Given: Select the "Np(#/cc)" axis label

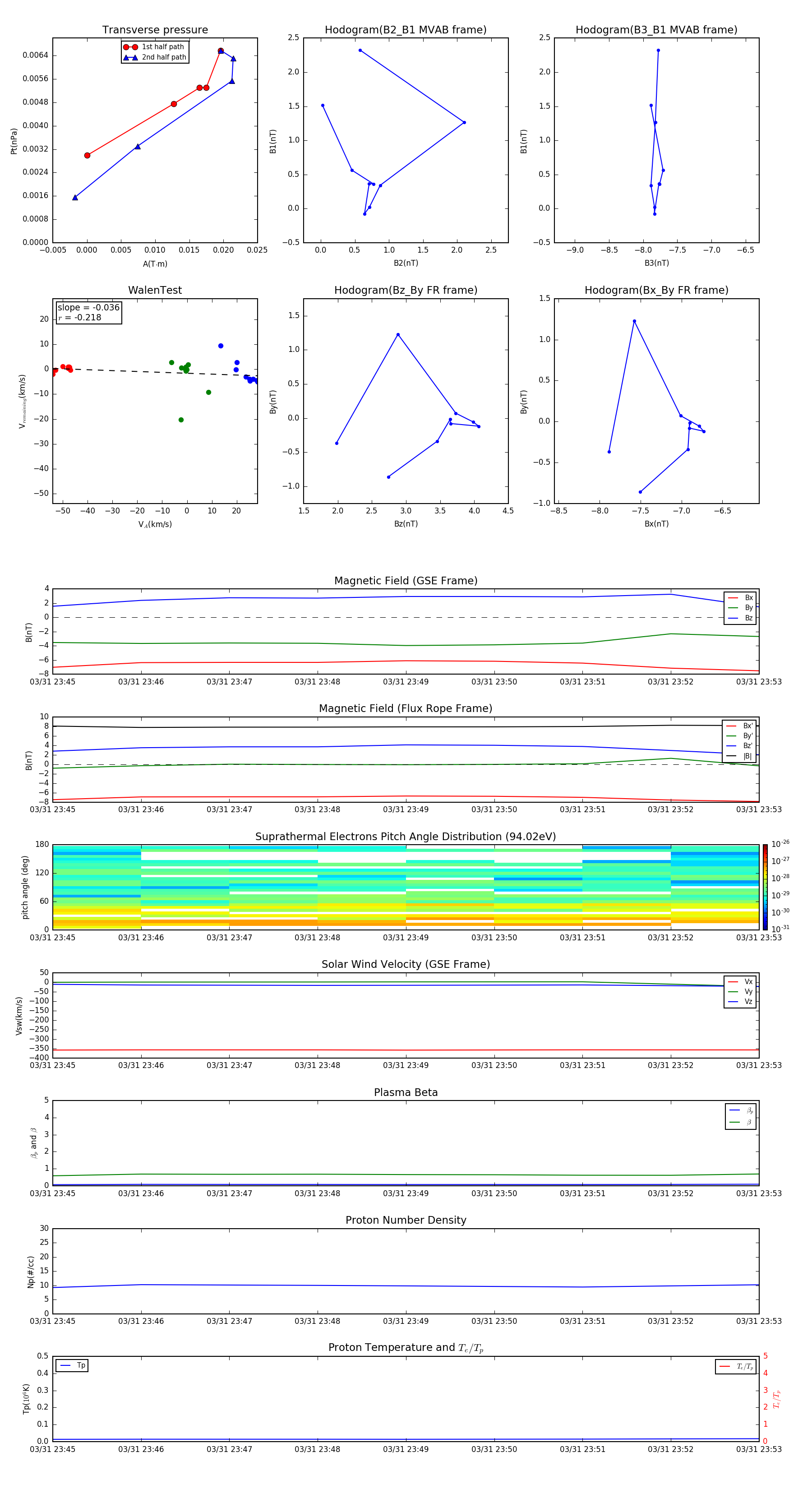Looking at the screenshot, I should click(x=31, y=1272).
